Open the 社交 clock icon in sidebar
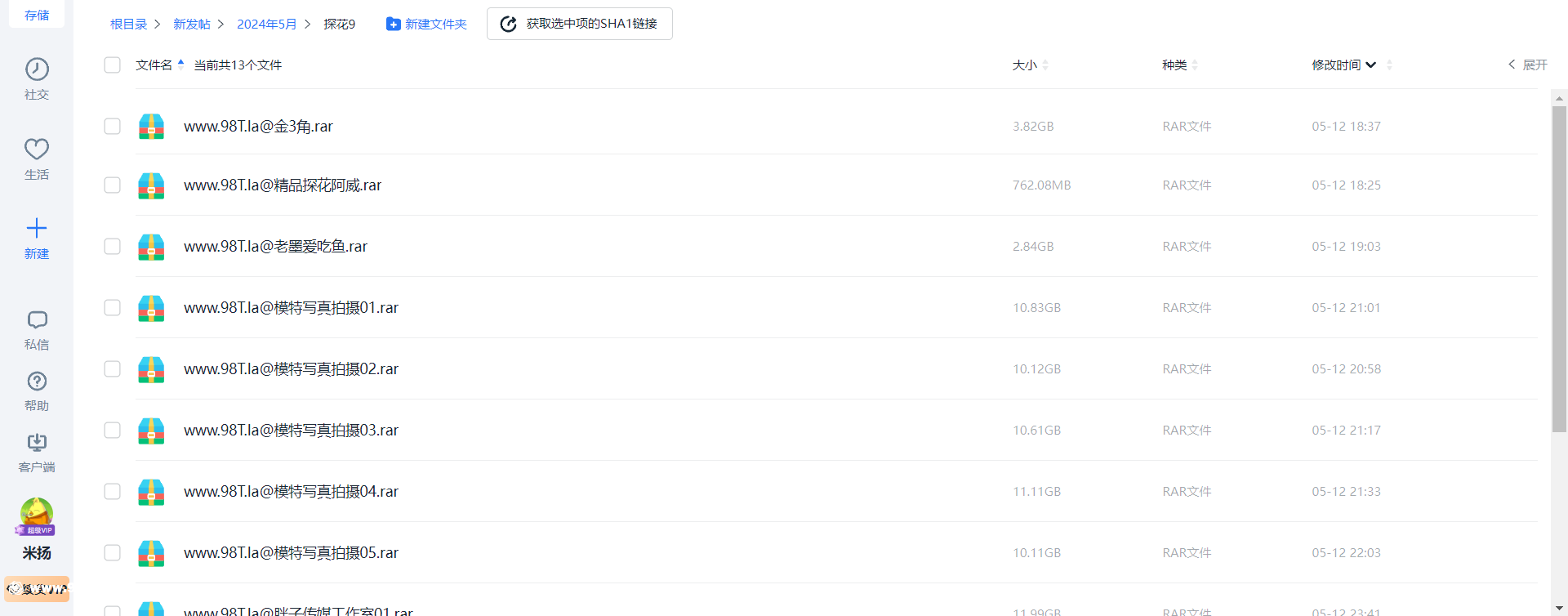The width and height of the screenshot is (1568, 616). pos(37,69)
